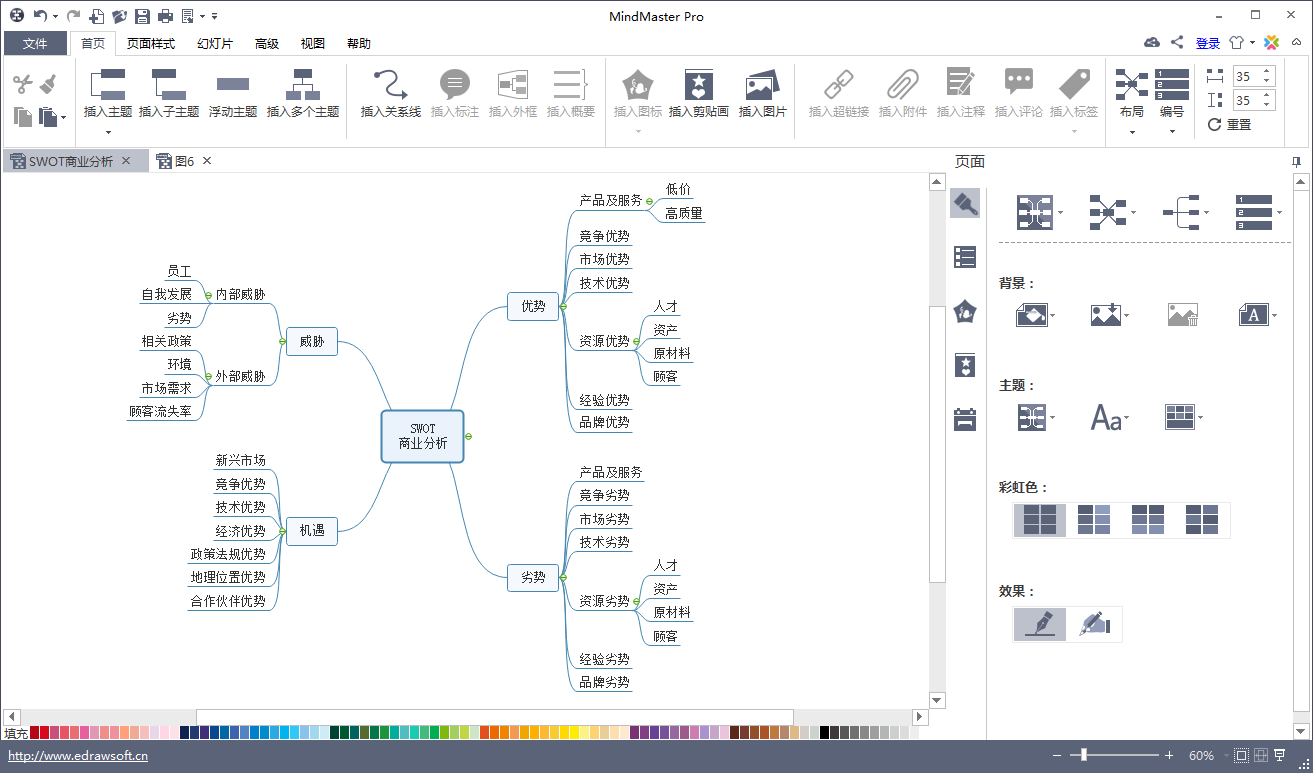Viewport: 1313px width, 773px height.
Task: Open the clipart sidebar panel icon
Action: coord(965,365)
